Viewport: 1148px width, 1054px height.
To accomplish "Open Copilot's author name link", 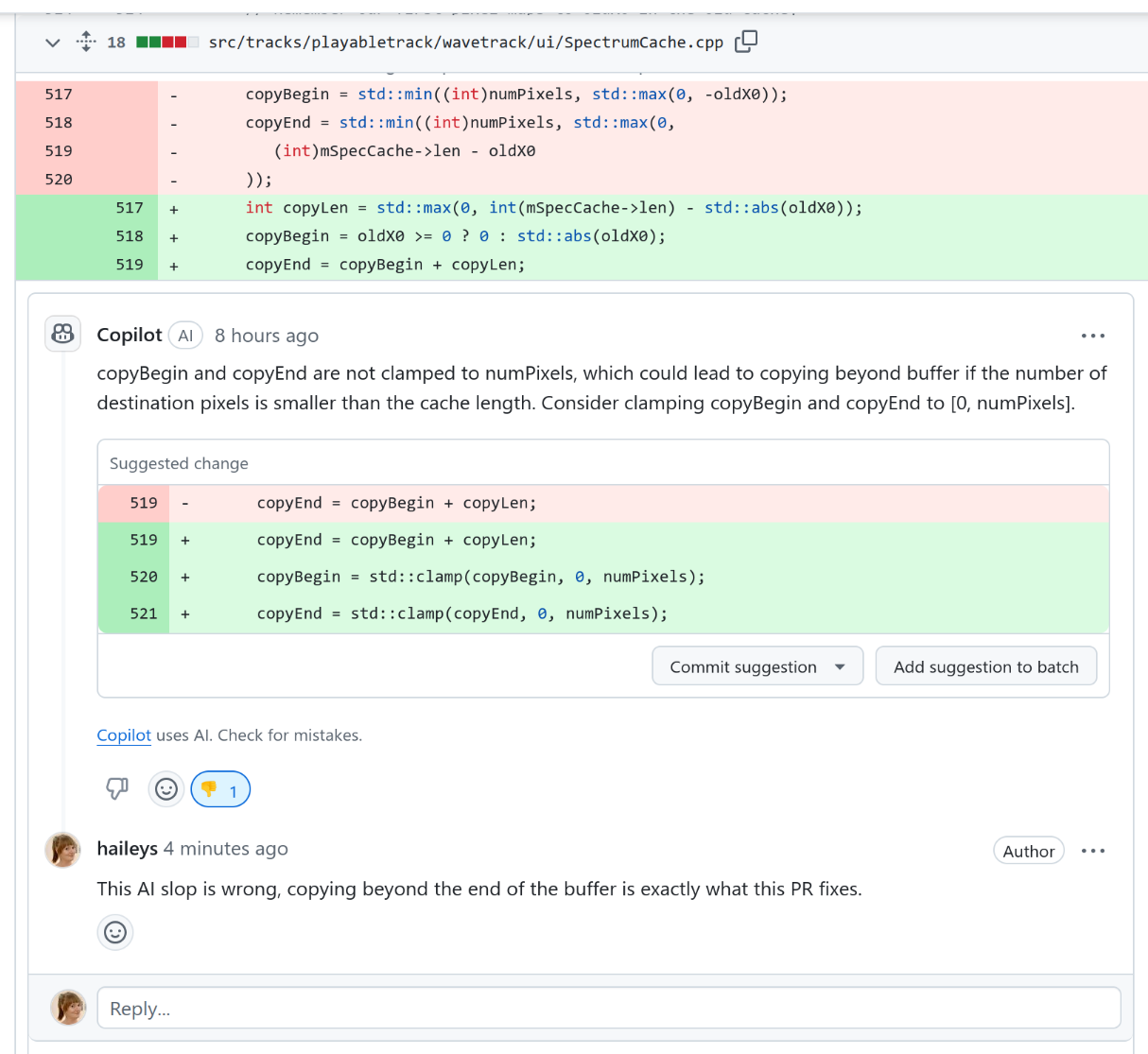I will click(x=130, y=336).
